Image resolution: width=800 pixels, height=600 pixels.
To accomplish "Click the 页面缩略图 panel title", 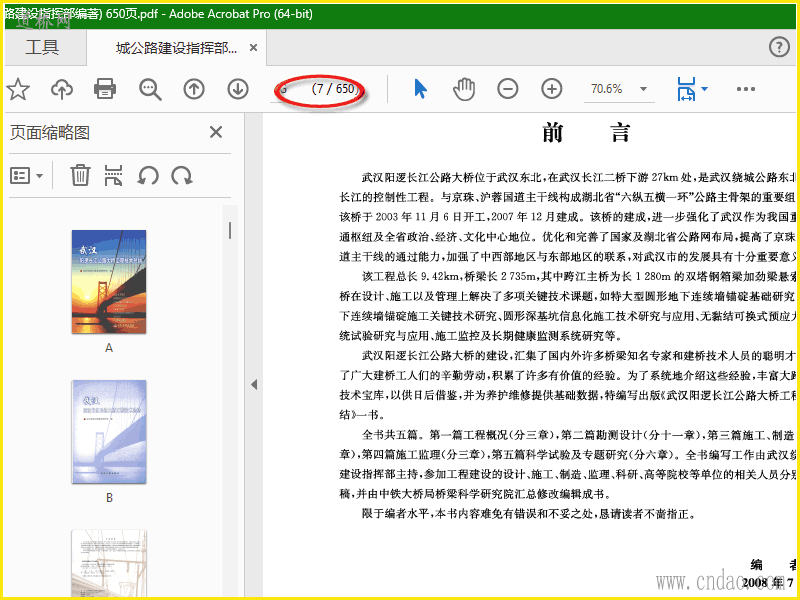I will 50,133.
